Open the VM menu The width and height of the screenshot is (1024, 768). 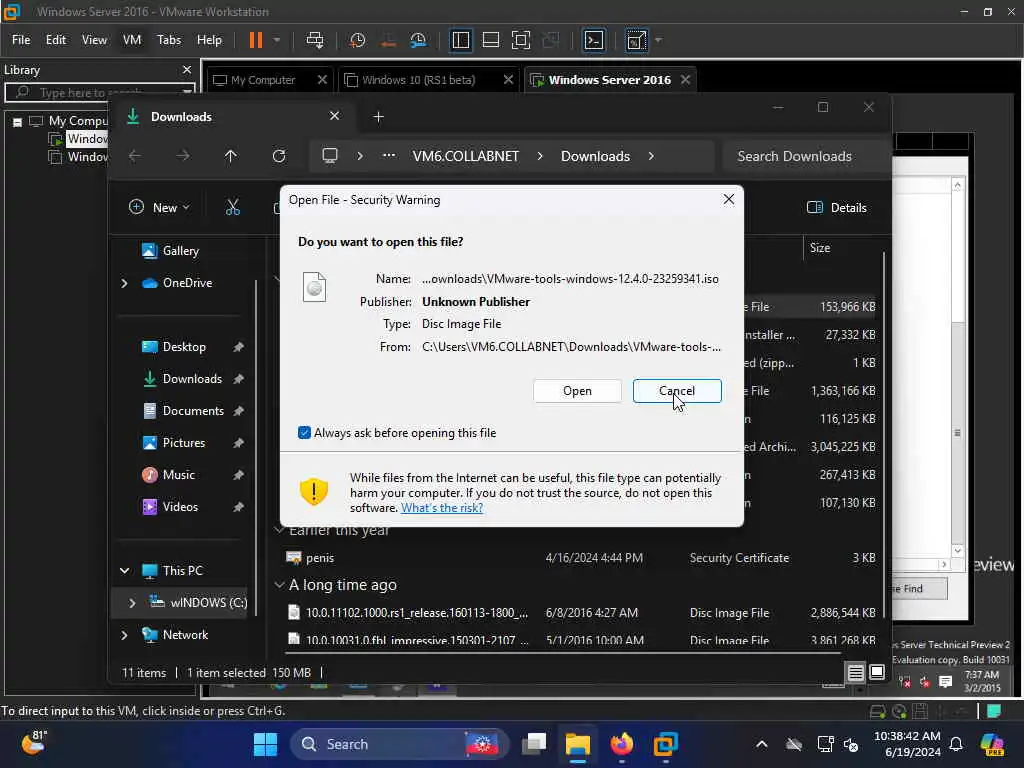(132, 40)
